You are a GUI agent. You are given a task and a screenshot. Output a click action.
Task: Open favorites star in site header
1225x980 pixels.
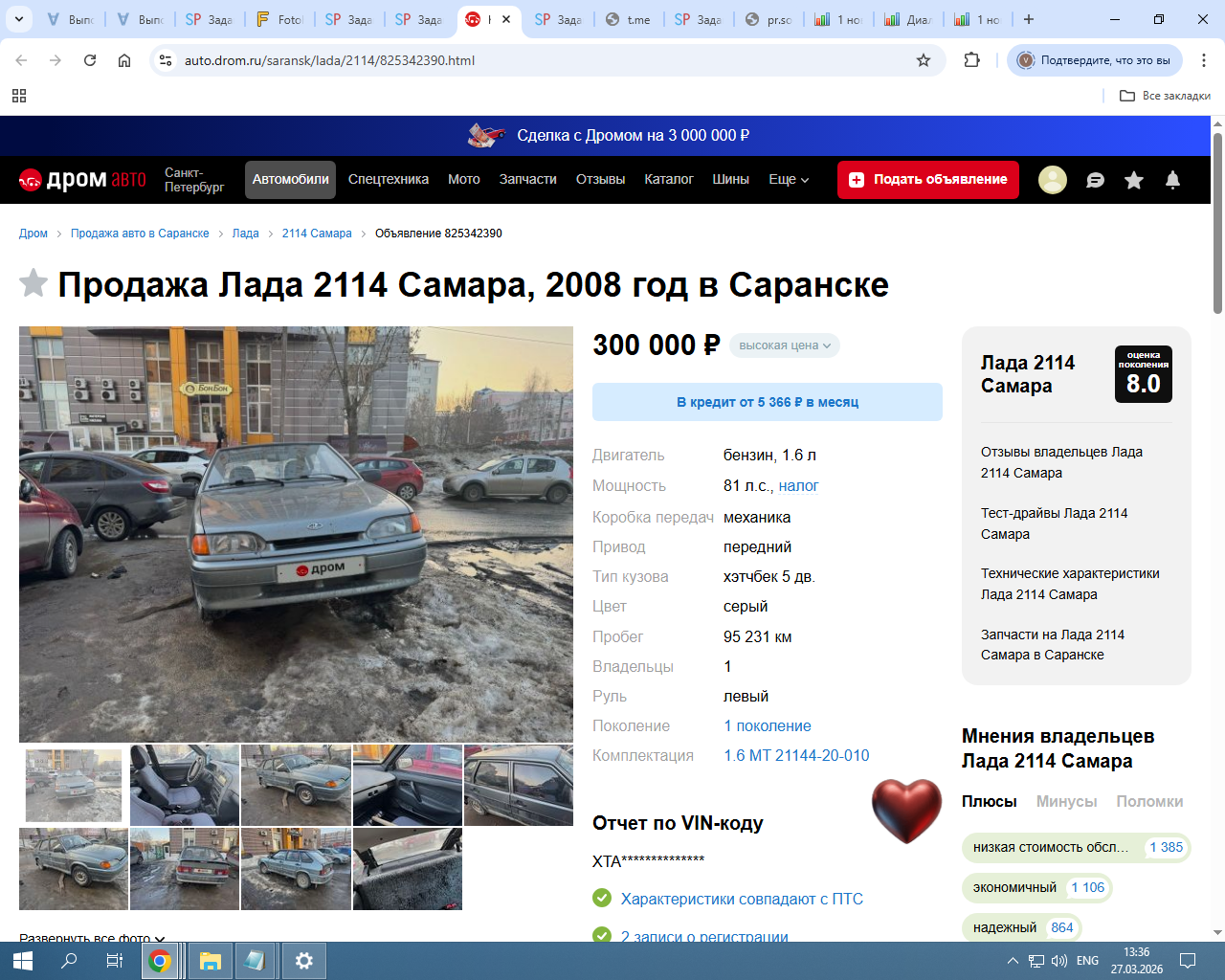pos(1134,180)
